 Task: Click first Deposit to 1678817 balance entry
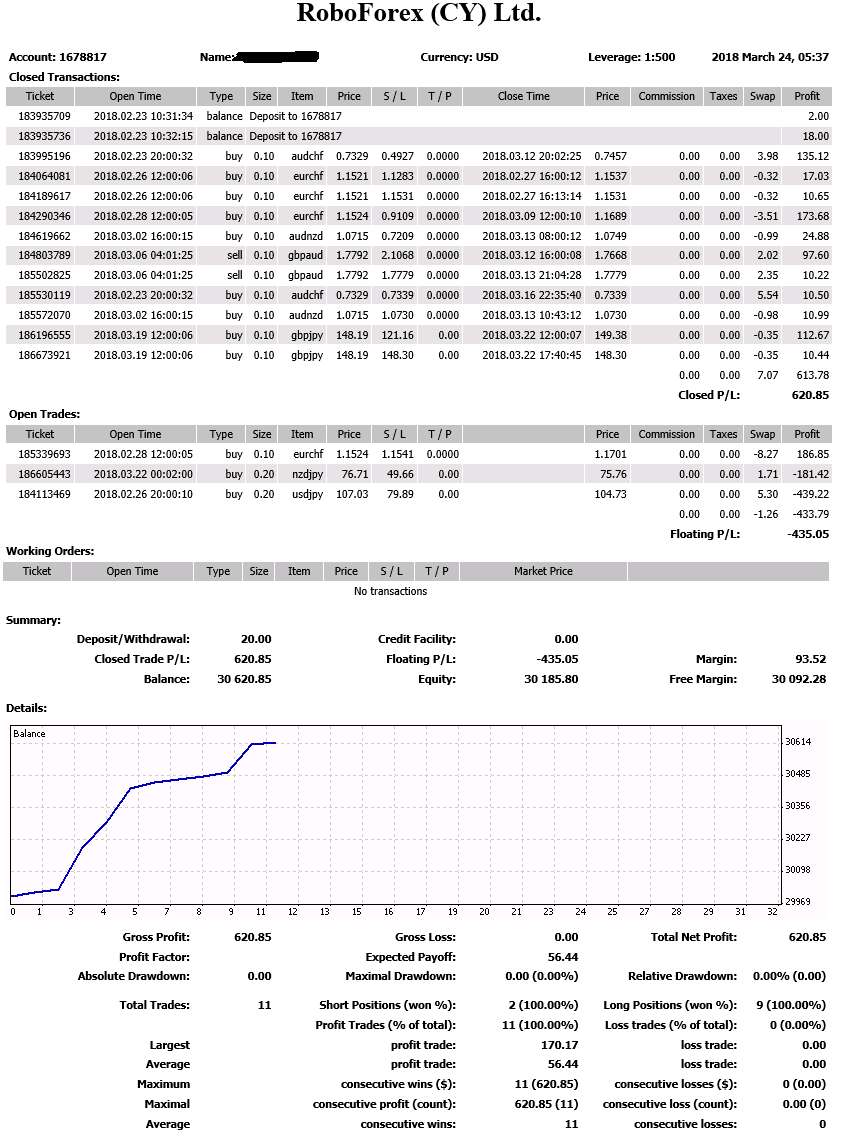(x=295, y=117)
